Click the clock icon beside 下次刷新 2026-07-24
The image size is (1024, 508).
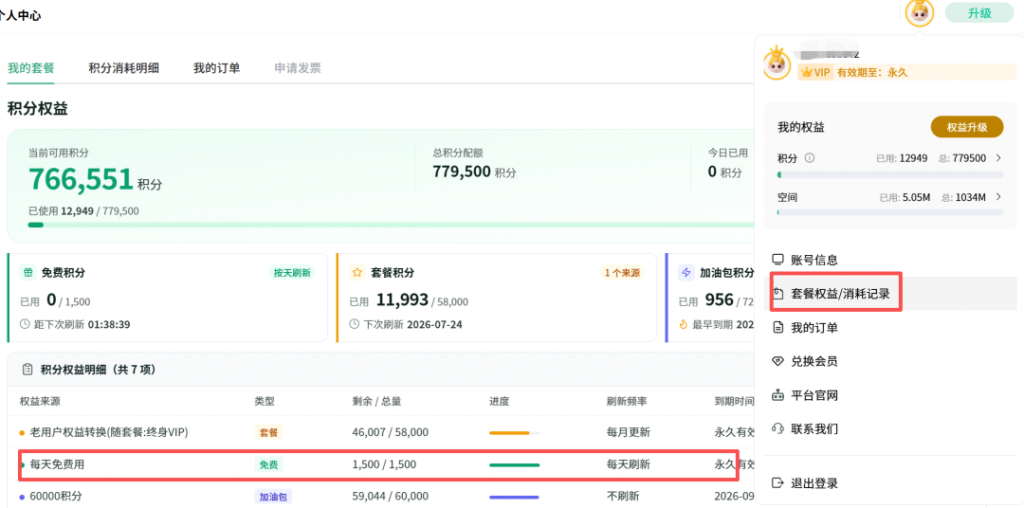click(355, 324)
